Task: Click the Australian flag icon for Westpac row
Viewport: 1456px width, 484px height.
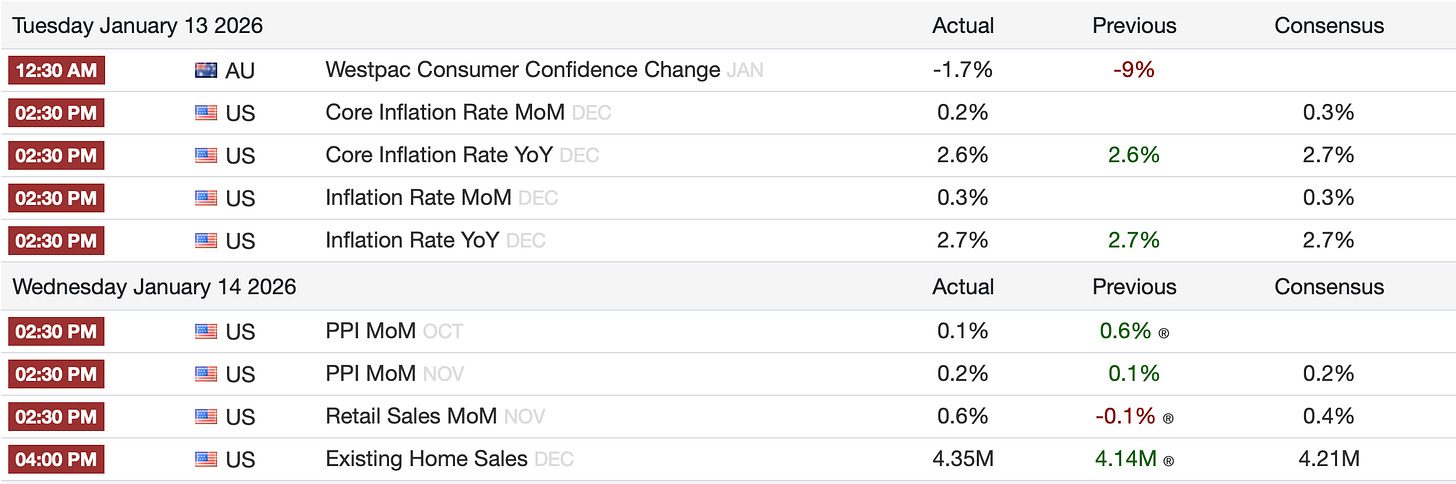Action: 206,70
